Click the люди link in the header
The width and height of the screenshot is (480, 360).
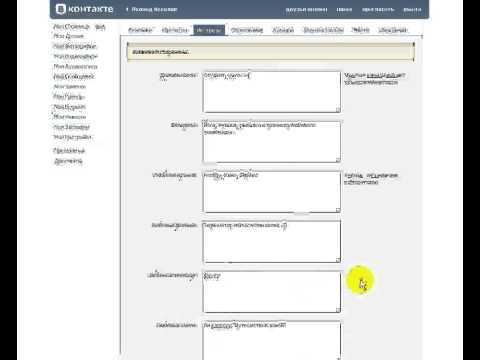click(344, 10)
